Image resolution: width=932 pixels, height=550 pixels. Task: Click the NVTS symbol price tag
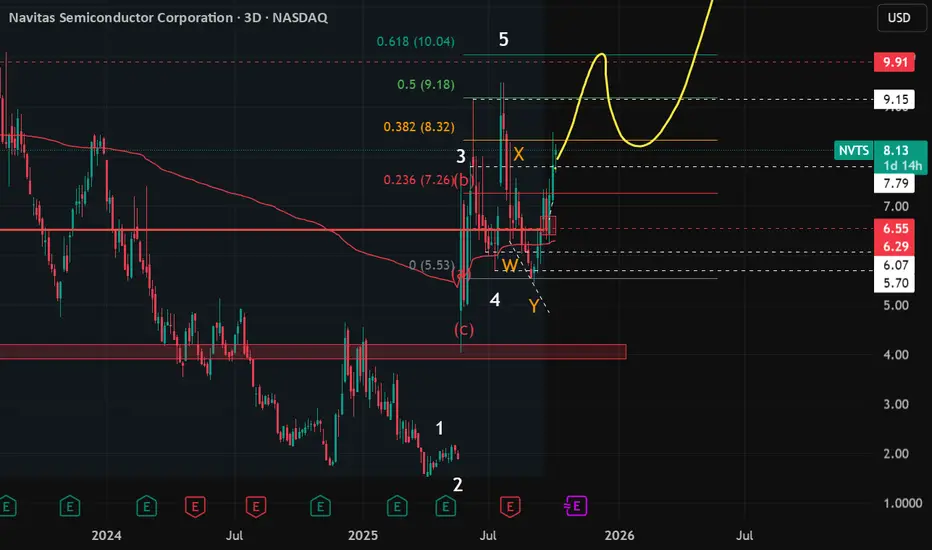(x=854, y=150)
